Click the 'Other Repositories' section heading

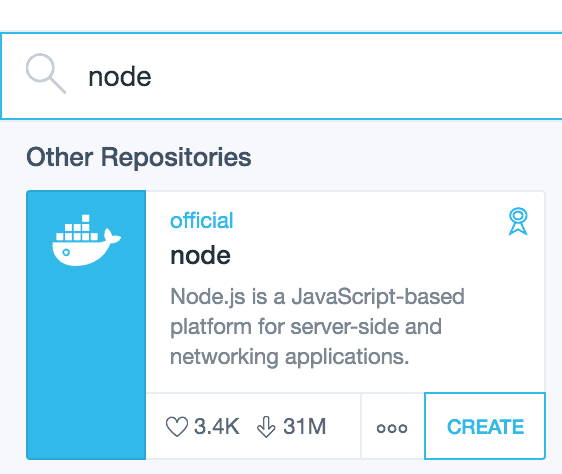point(139,157)
